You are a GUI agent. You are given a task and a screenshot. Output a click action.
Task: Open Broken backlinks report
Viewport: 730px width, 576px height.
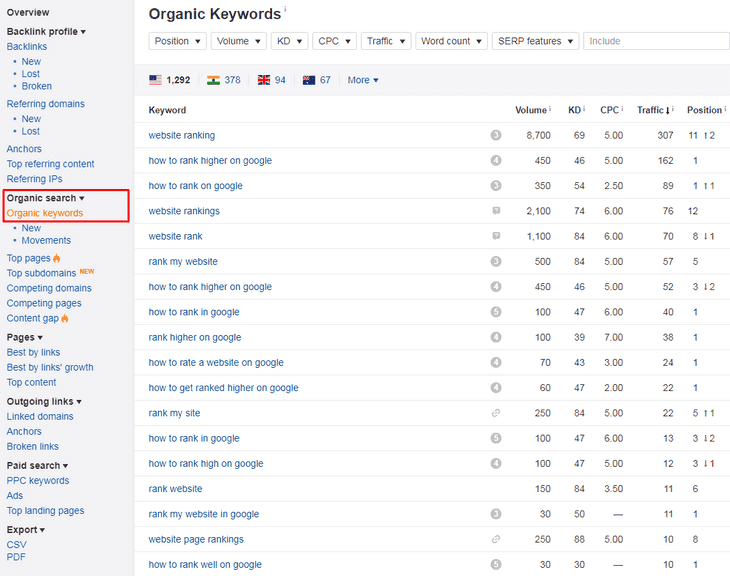point(36,86)
